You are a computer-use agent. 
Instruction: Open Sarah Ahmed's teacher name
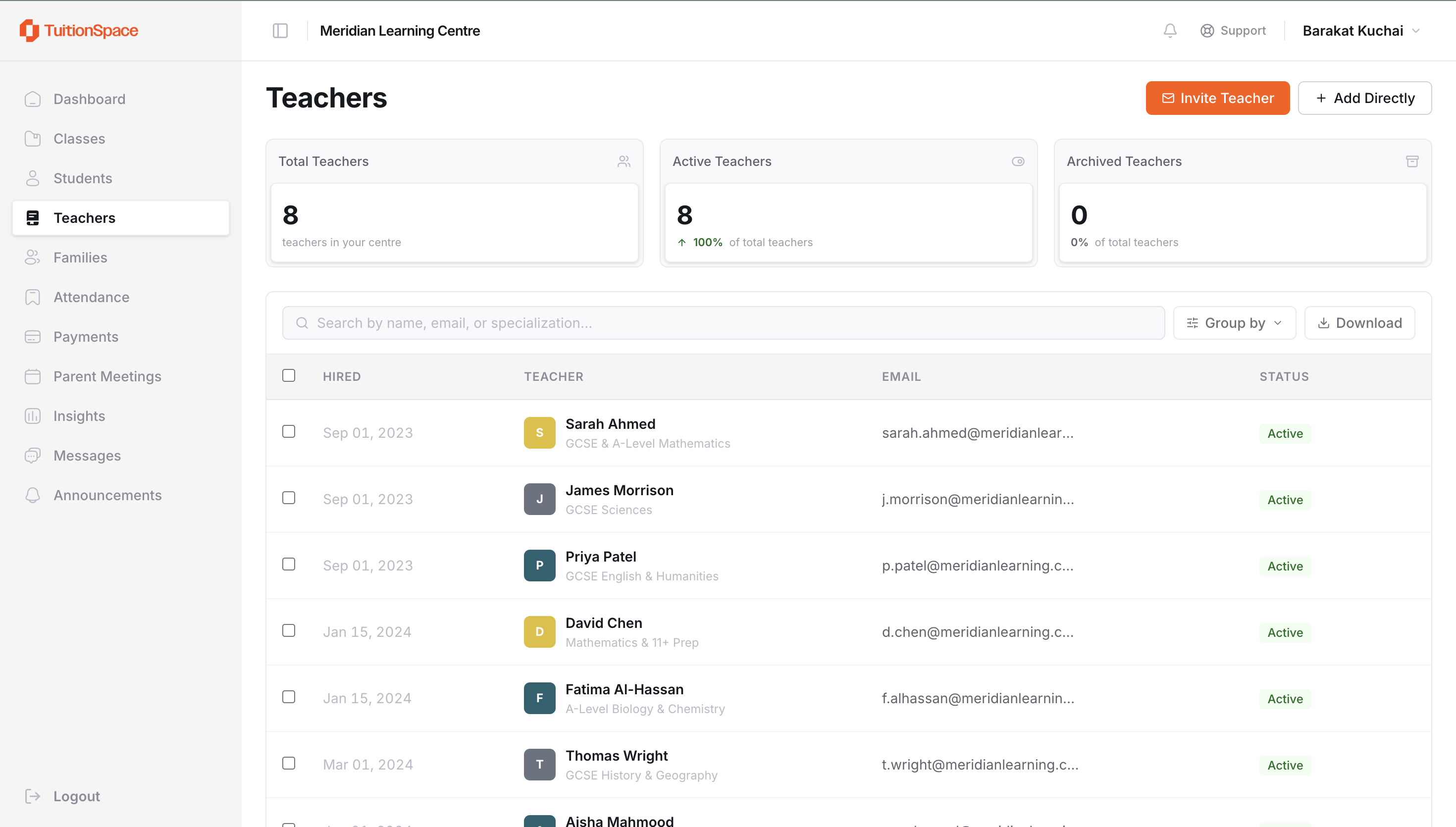point(611,424)
